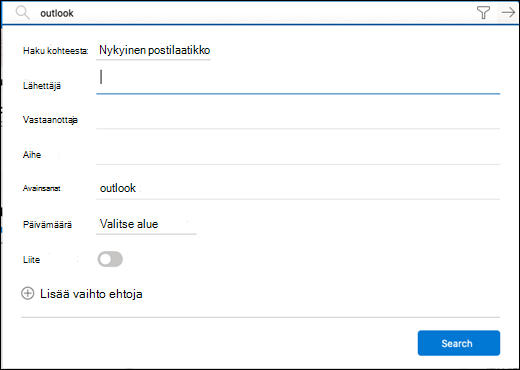Click the arrow icon to run search

click(x=508, y=13)
